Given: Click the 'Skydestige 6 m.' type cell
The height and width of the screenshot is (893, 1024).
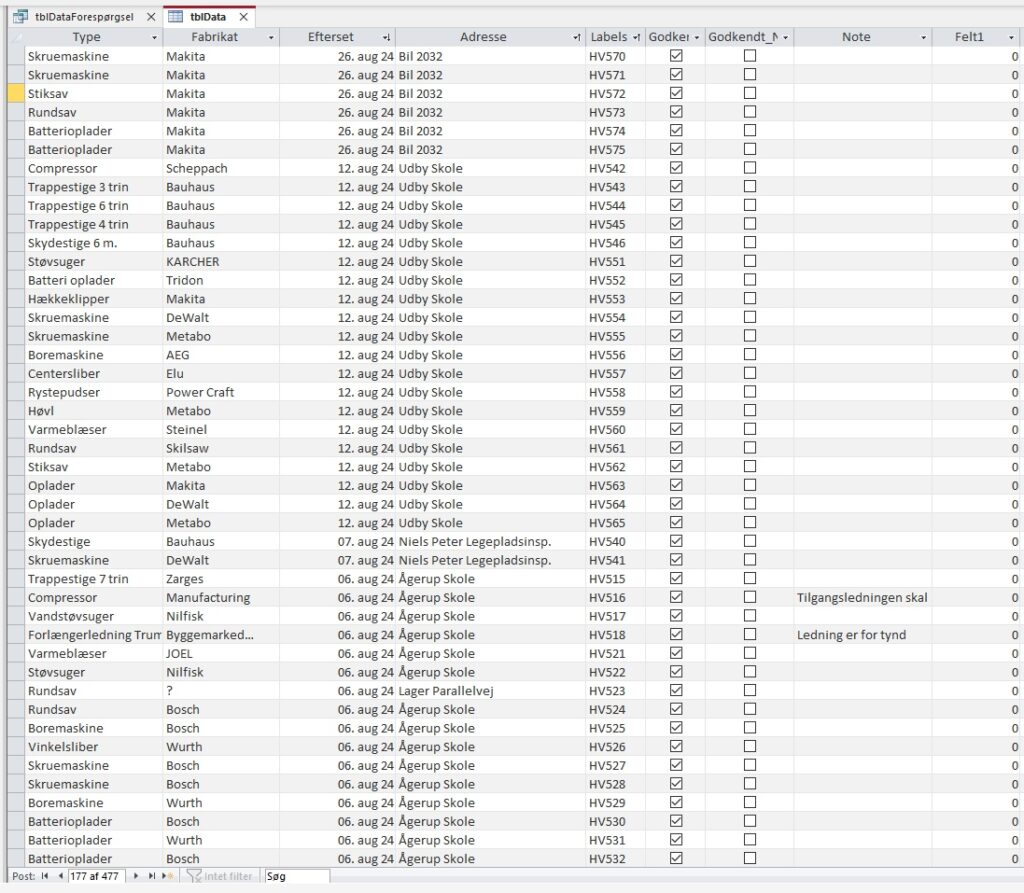Looking at the screenshot, I should pos(93,242).
